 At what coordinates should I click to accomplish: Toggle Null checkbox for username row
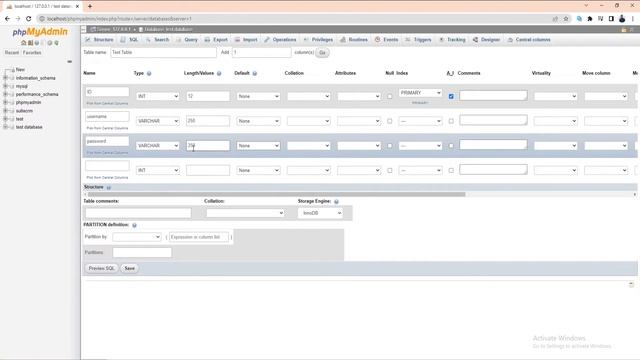click(x=389, y=121)
